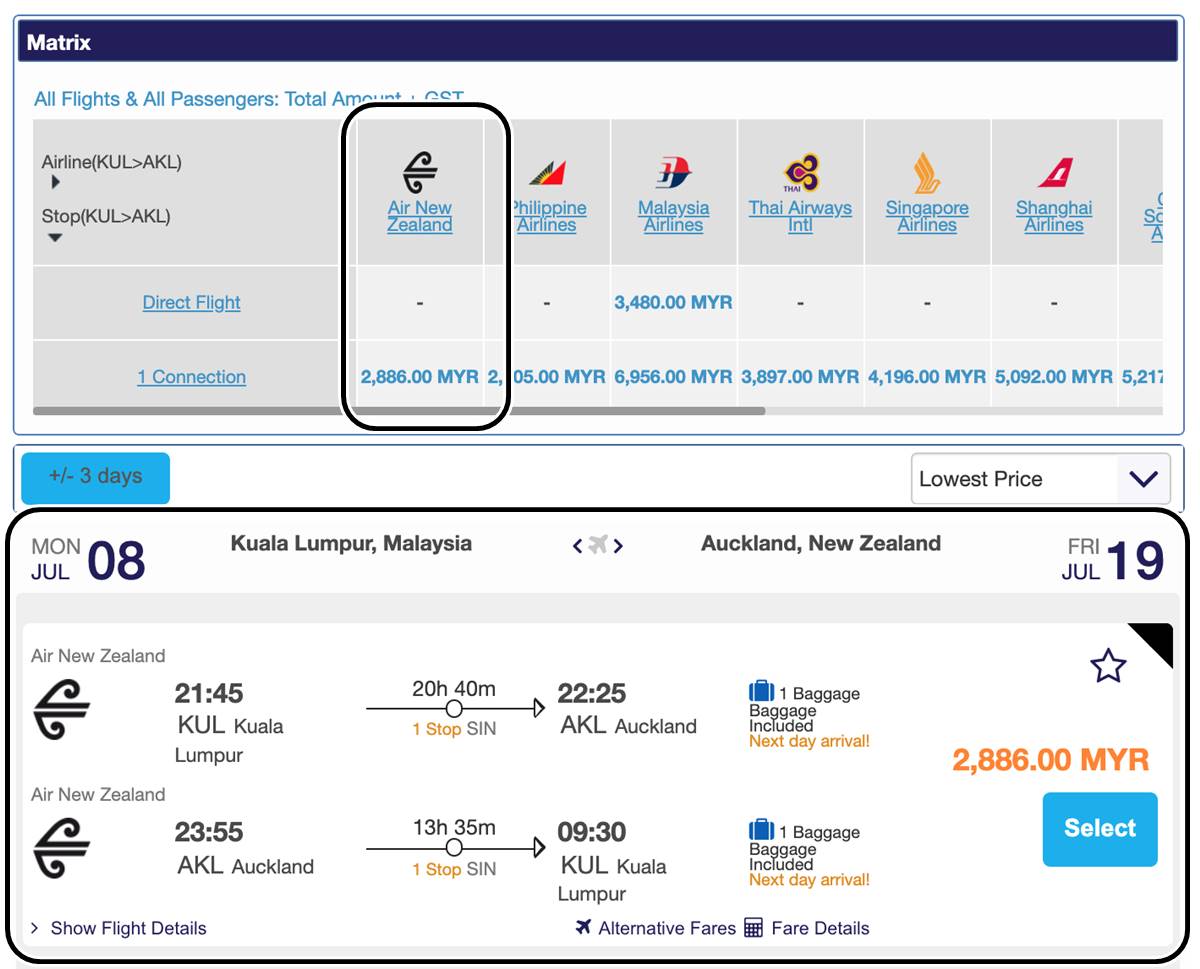Click the Select button for the 2,886.00 MYR fare
This screenshot has width=1200, height=969.
coord(1100,829)
